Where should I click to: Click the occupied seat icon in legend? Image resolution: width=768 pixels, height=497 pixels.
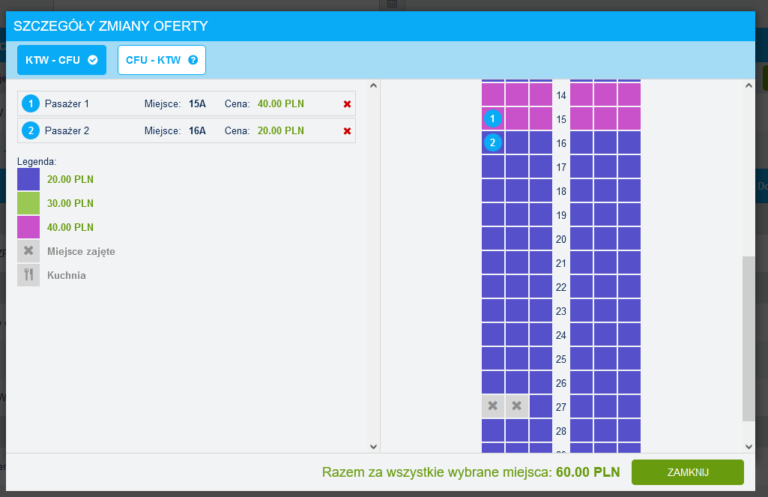coord(29,251)
